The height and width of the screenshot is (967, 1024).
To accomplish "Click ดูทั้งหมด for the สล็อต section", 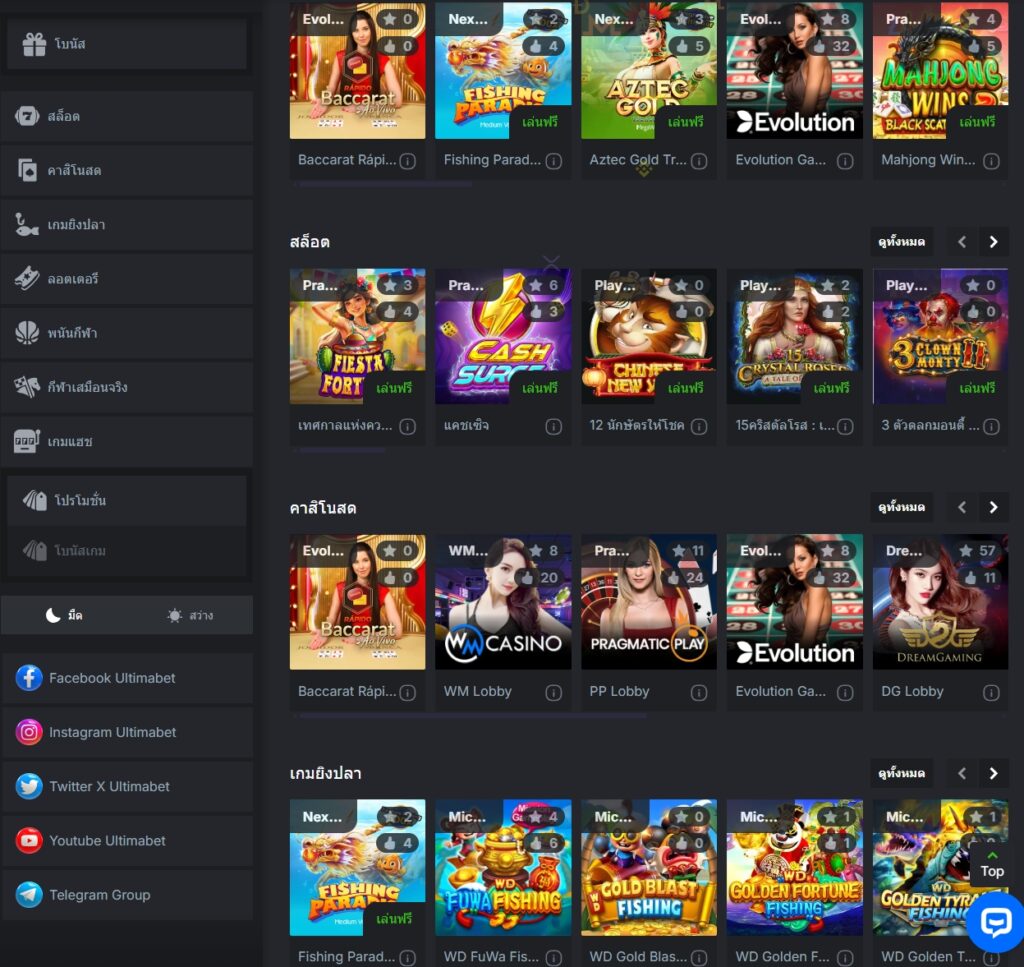I will pos(901,242).
